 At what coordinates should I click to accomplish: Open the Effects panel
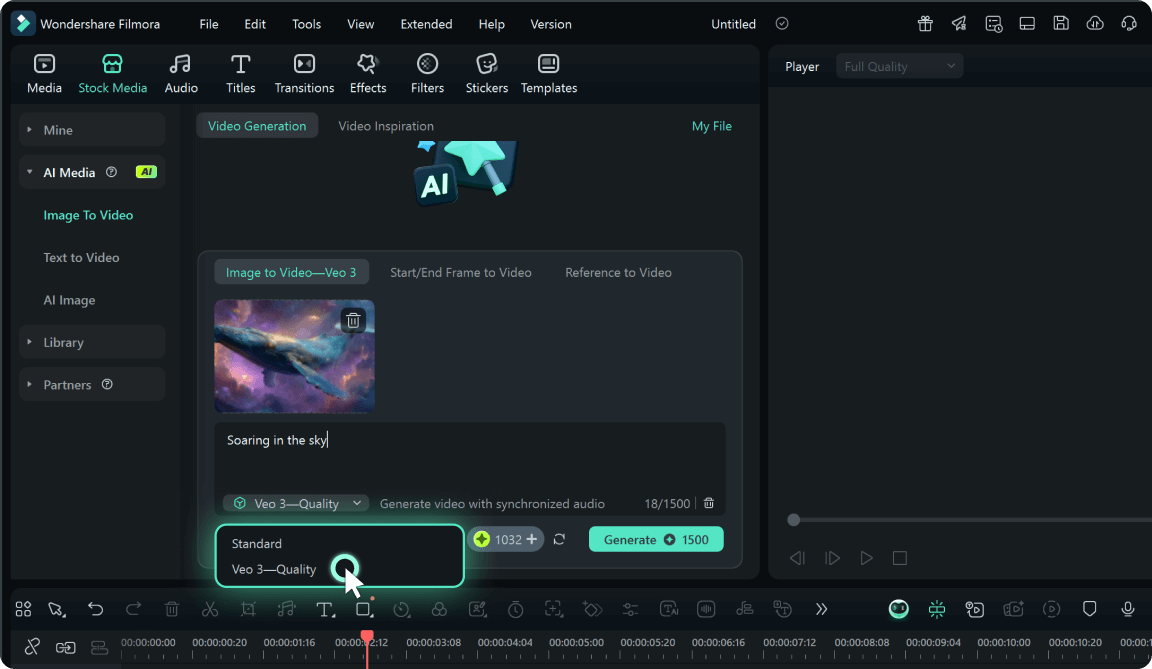pyautogui.click(x=367, y=73)
